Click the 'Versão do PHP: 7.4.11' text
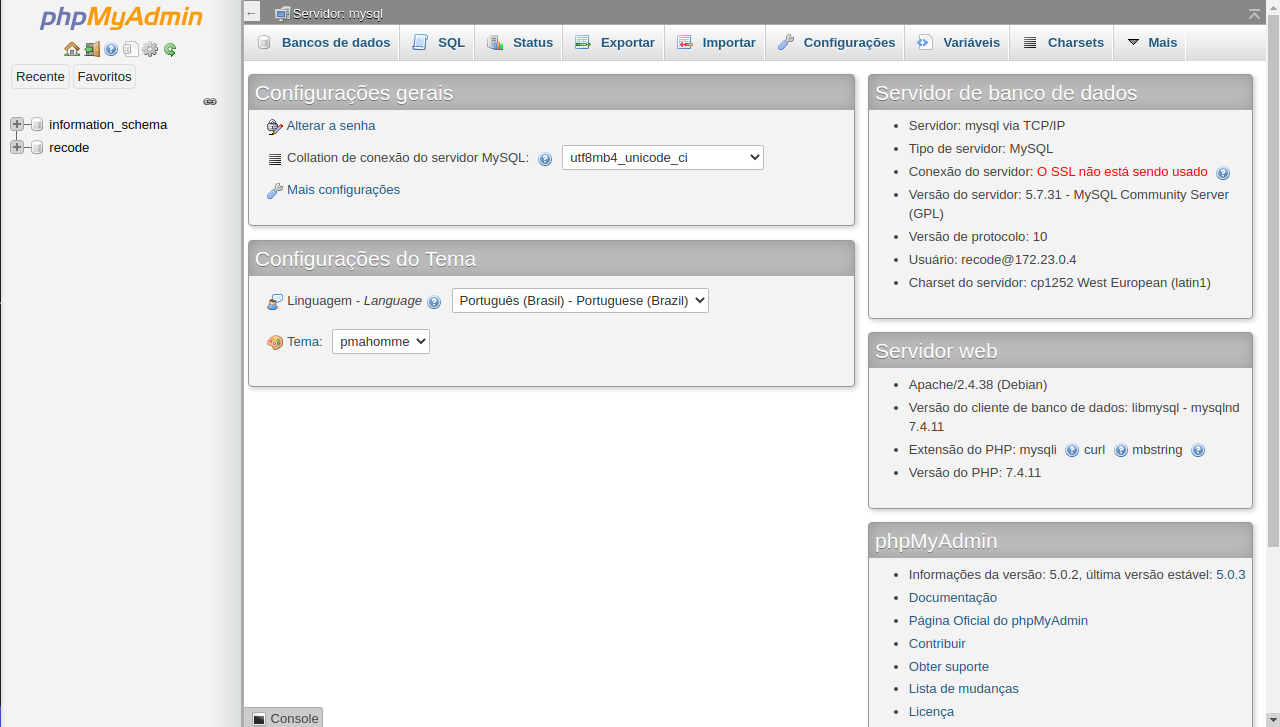 point(975,473)
